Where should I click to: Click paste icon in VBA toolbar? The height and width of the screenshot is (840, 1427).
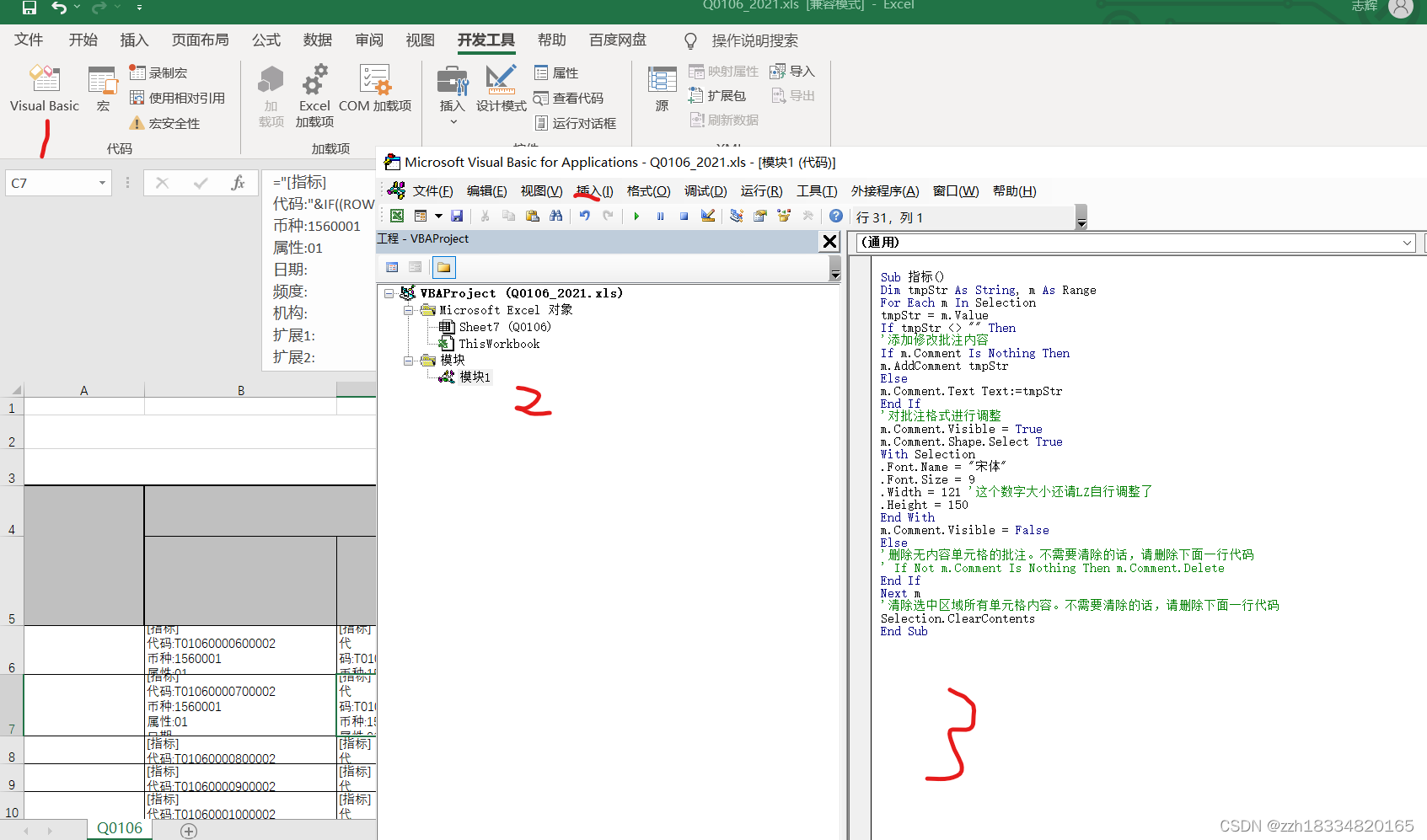533,217
